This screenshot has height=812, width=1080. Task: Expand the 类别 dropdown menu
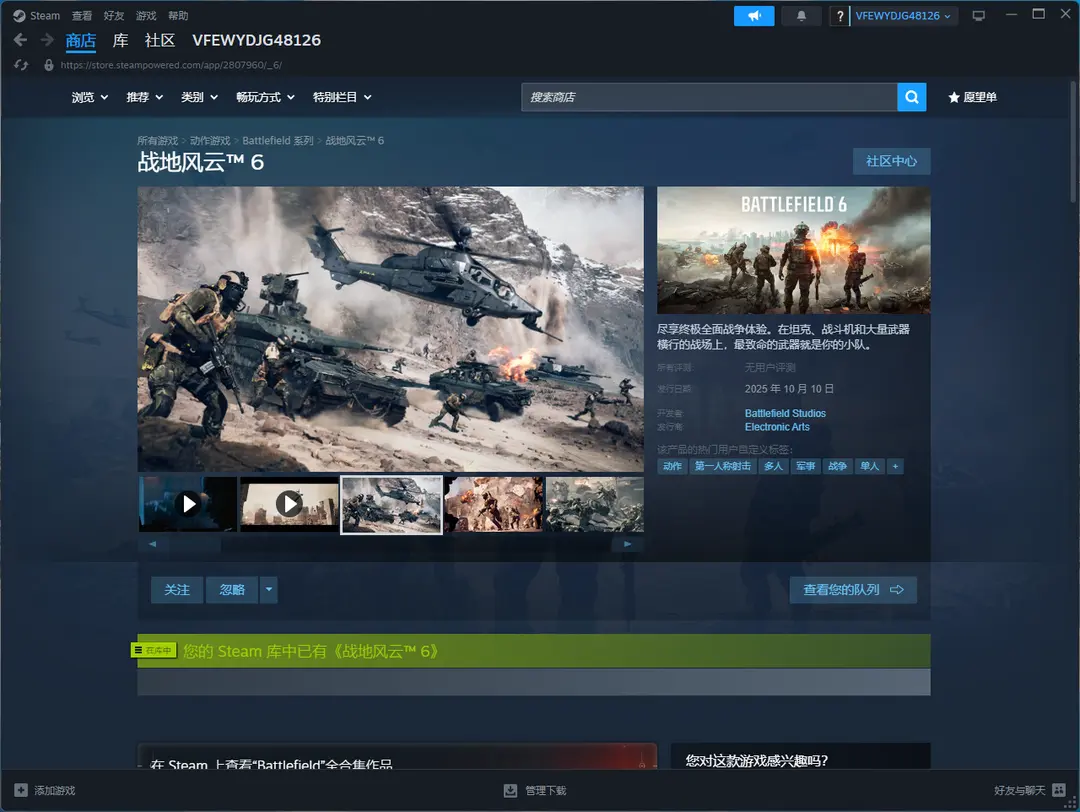pyautogui.click(x=199, y=97)
